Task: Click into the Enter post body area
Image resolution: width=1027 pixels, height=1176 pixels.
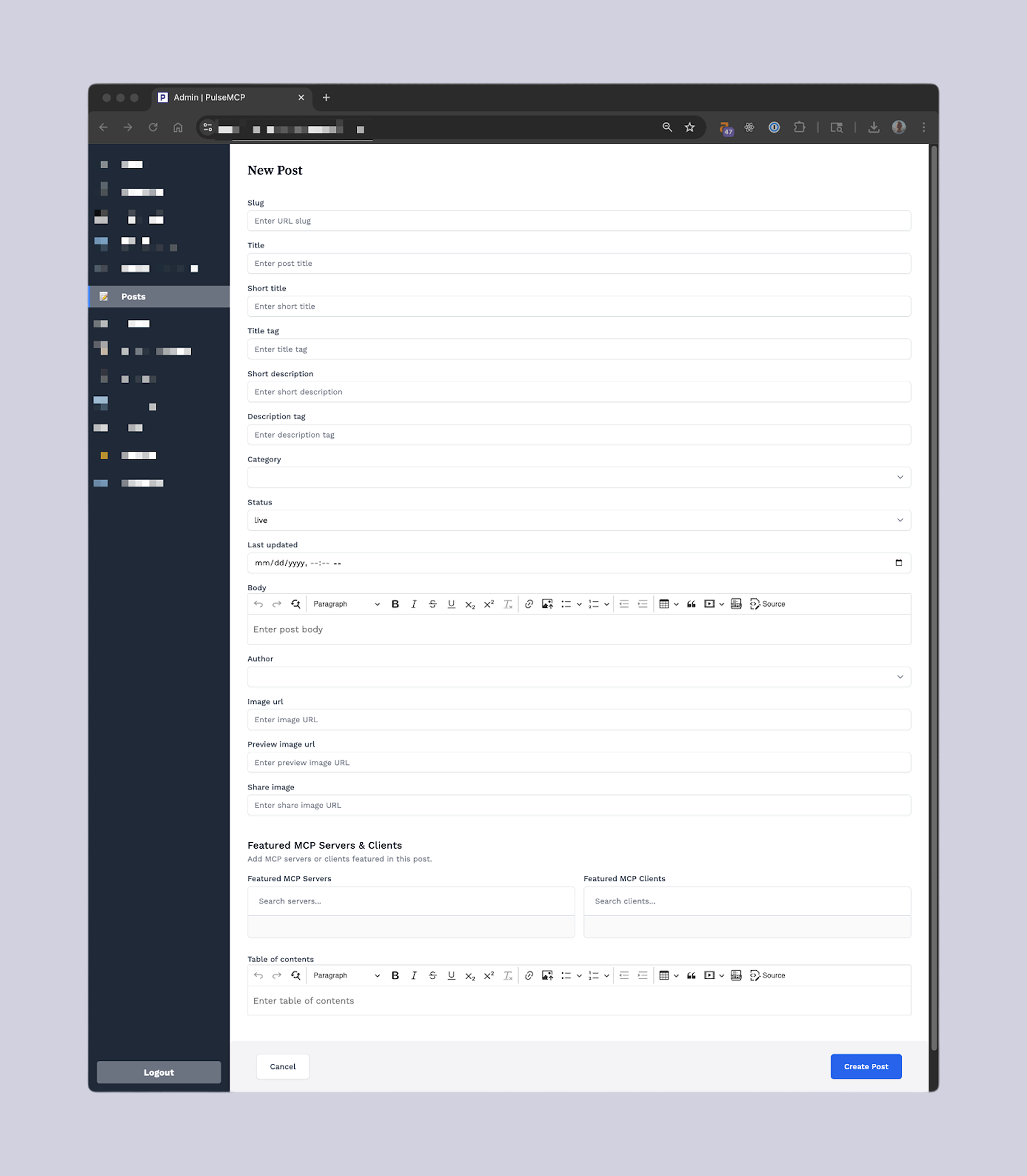Action: 579,629
